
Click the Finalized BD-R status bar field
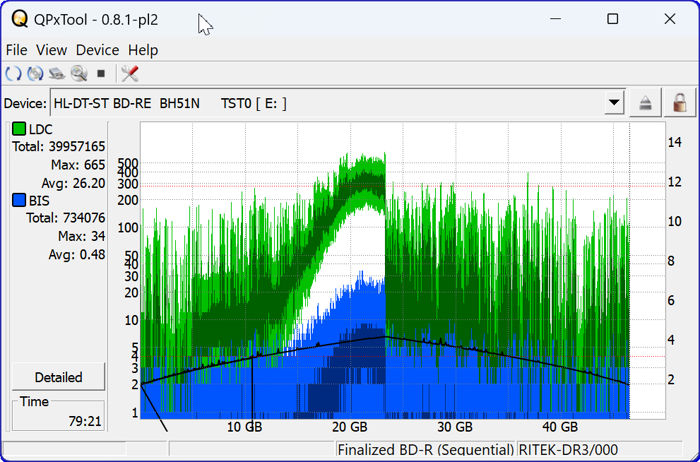[426, 451]
